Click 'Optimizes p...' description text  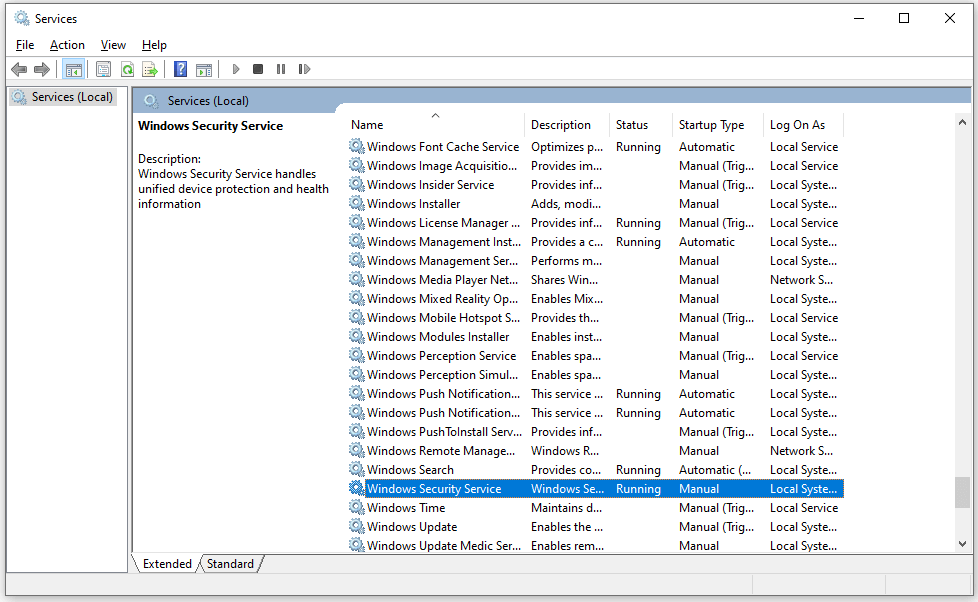coord(567,147)
